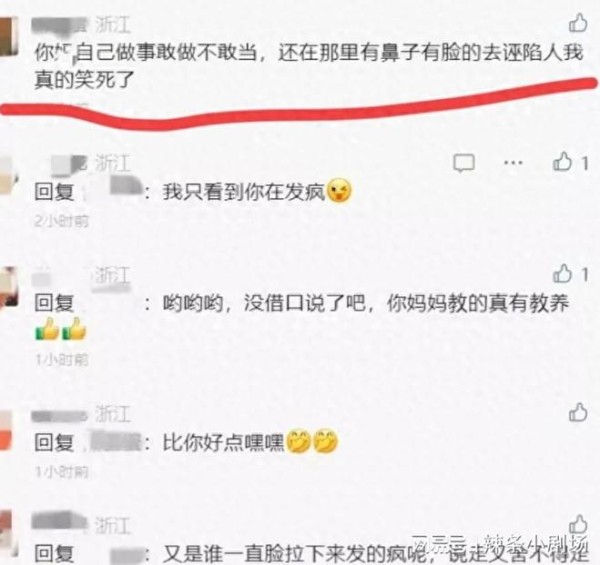600x565 pixels.
Task: Like the comment 哟哟哟，没借口说了吧
Action: [x=562, y=274]
